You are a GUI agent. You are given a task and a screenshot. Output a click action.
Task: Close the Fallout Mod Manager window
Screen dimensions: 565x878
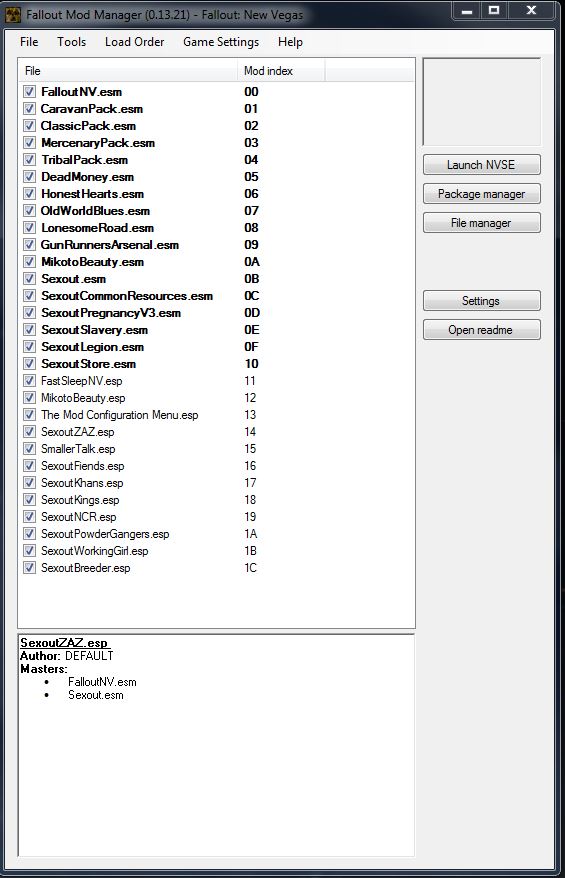tap(531, 10)
